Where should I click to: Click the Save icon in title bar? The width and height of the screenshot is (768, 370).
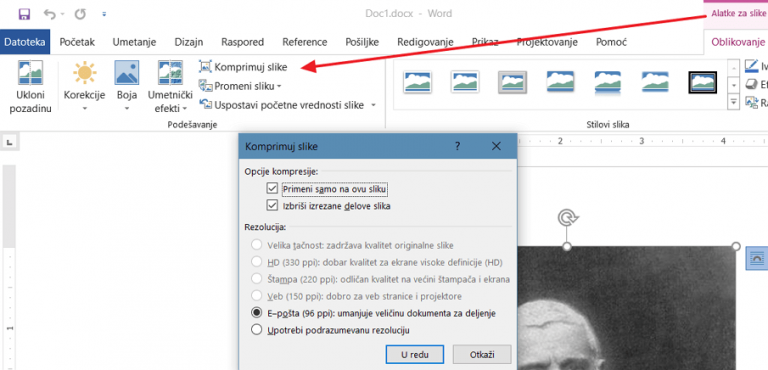(x=24, y=14)
